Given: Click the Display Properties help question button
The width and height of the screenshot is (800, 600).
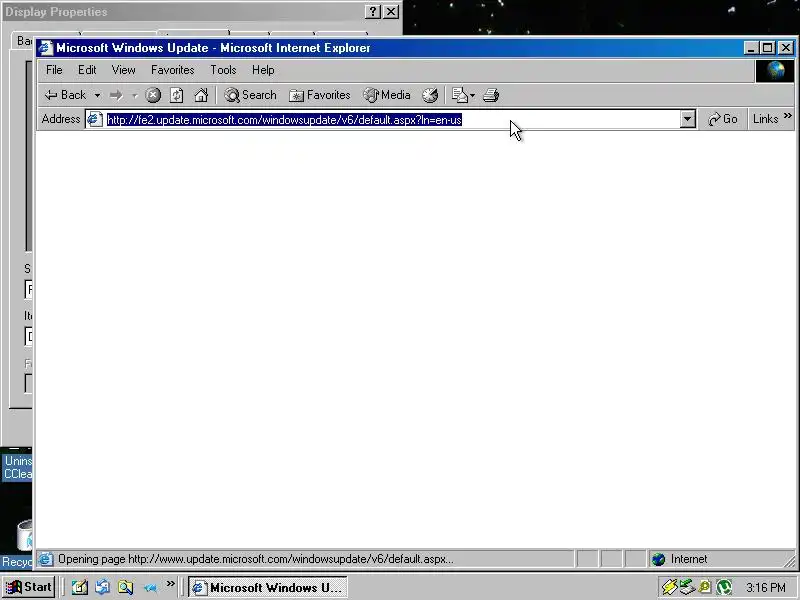Looking at the screenshot, I should pos(373,12).
